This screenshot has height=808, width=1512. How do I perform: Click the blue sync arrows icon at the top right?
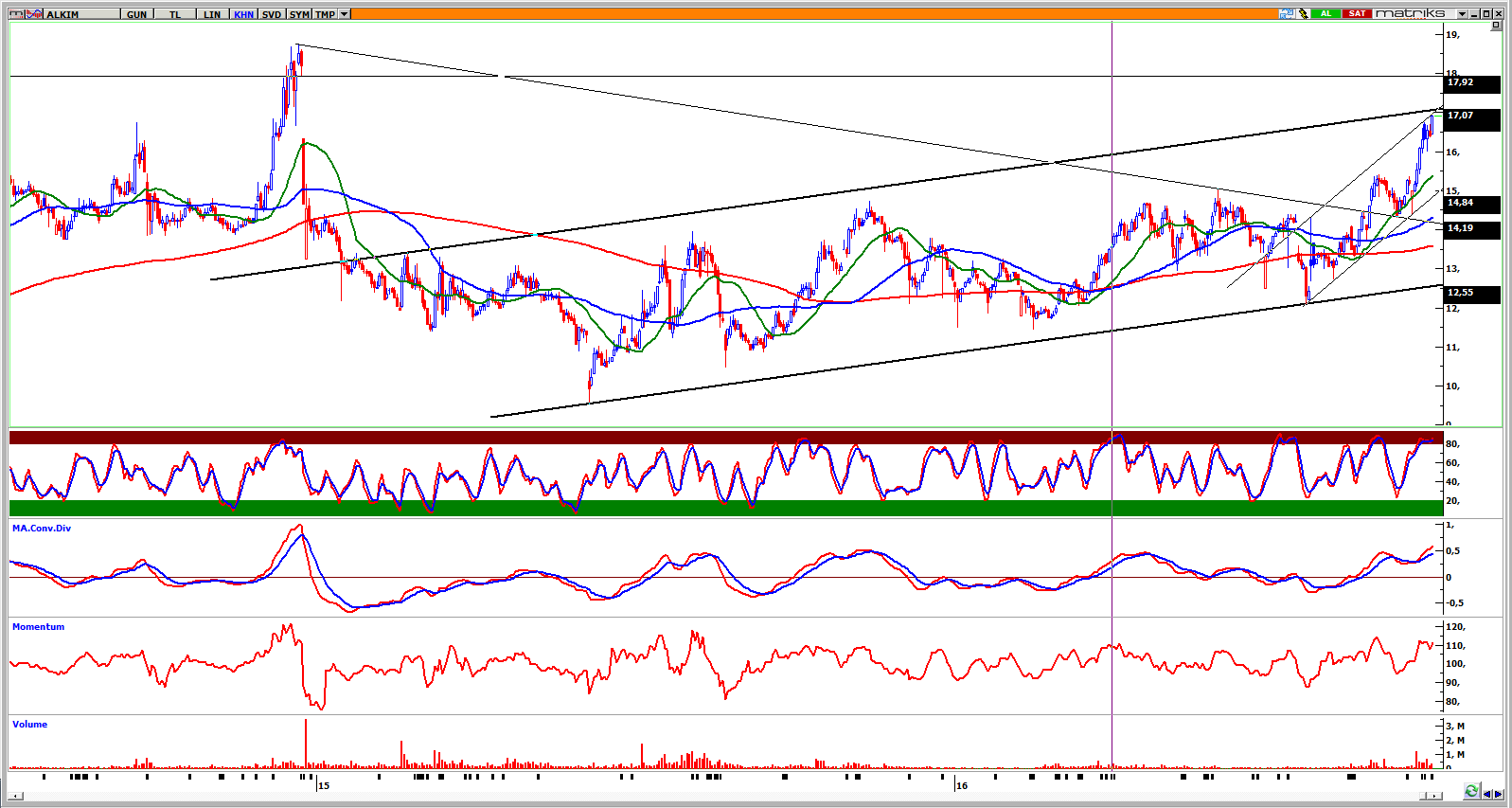coord(1287,13)
